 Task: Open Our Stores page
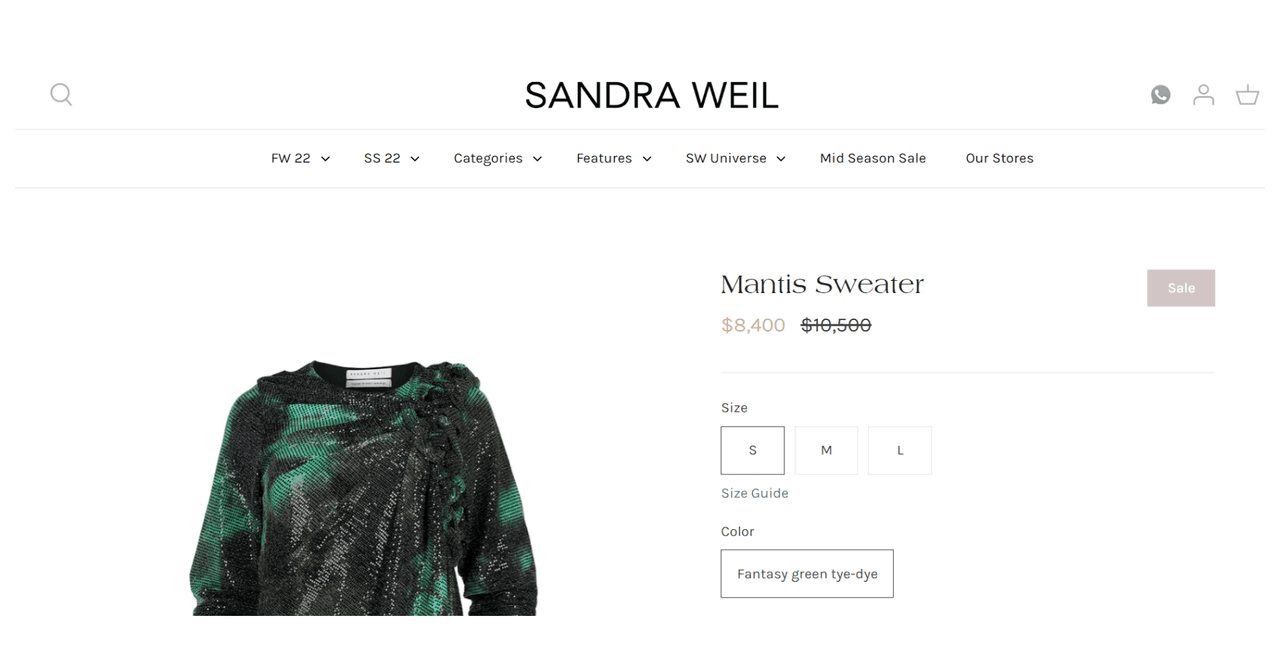999,158
